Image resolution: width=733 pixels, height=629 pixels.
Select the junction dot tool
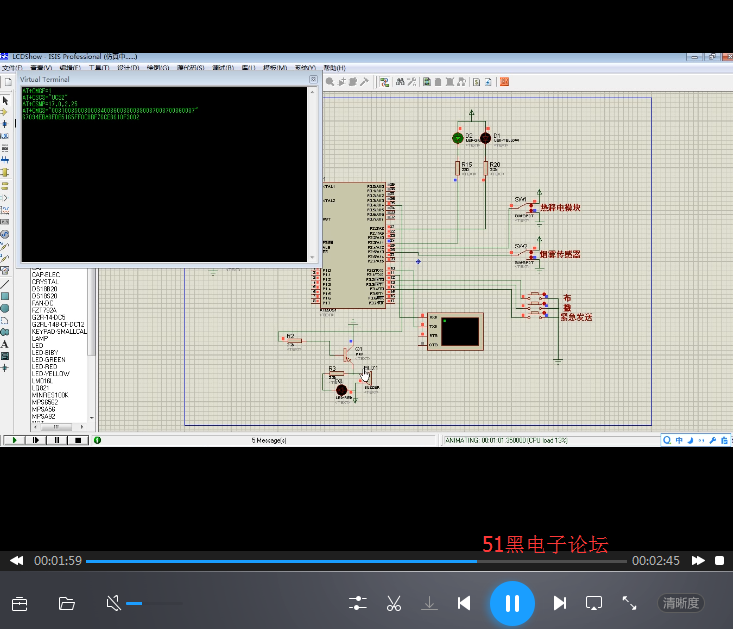click(5, 124)
